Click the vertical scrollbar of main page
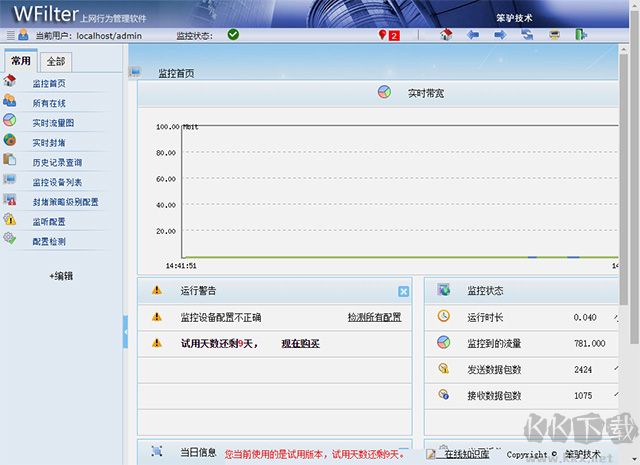The width and height of the screenshot is (640, 465). (623, 180)
